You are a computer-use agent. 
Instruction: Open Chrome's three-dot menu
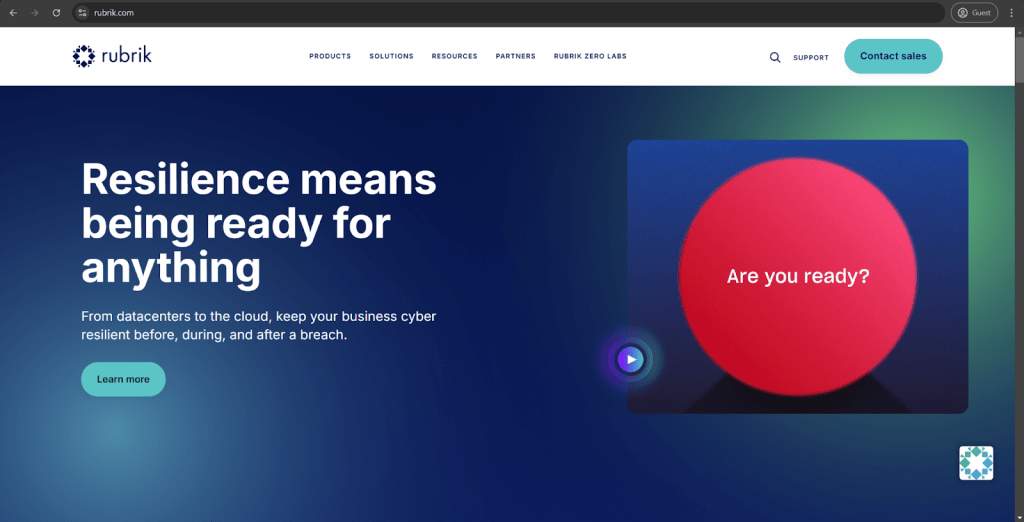1011,13
